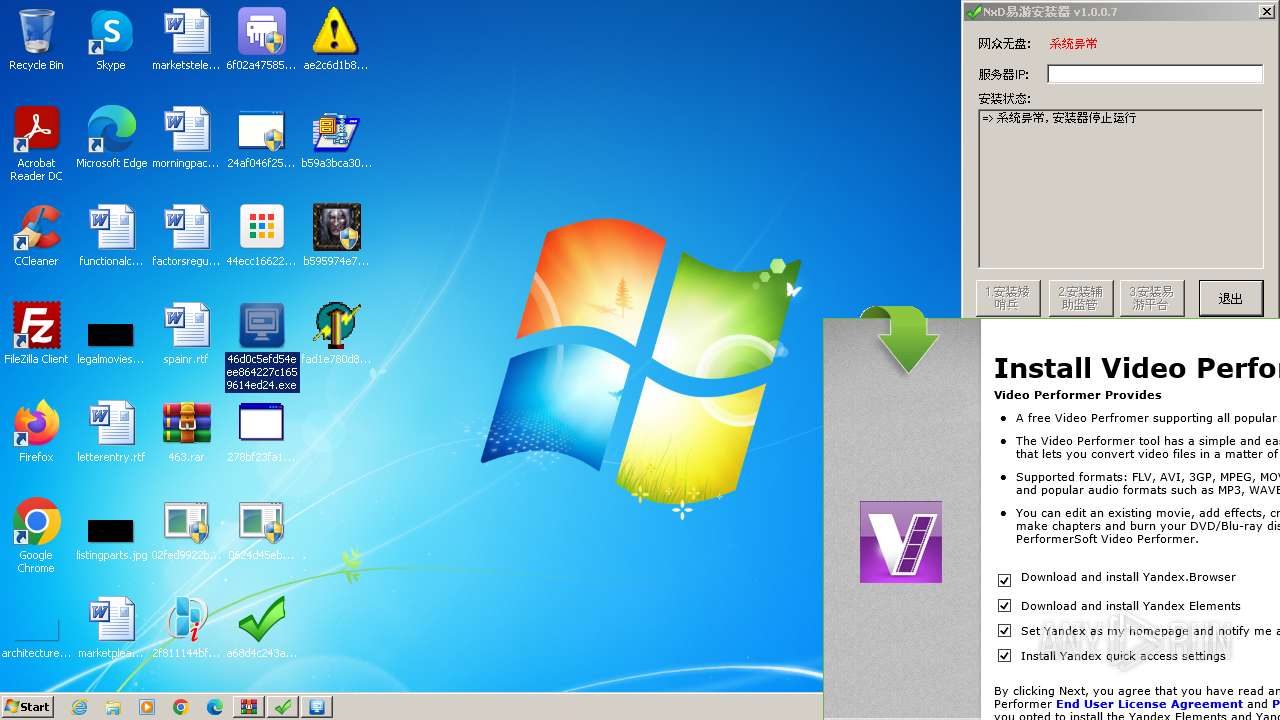Image resolution: width=1280 pixels, height=720 pixels.
Task: Select the factorsregu Word document icon
Action: tap(186, 236)
